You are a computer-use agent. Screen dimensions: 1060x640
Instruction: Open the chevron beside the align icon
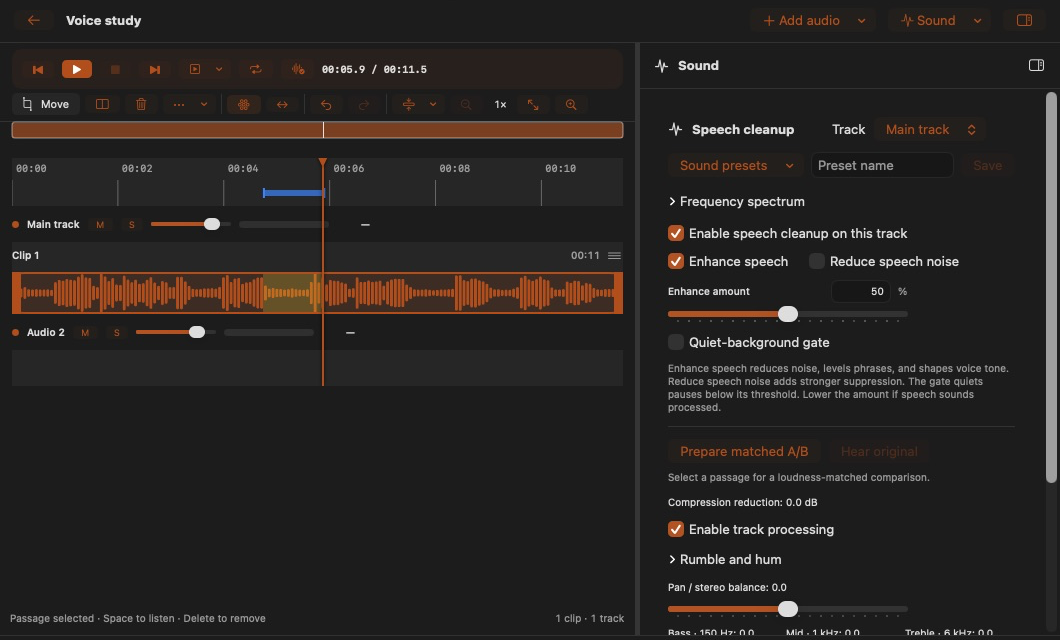click(x=433, y=104)
